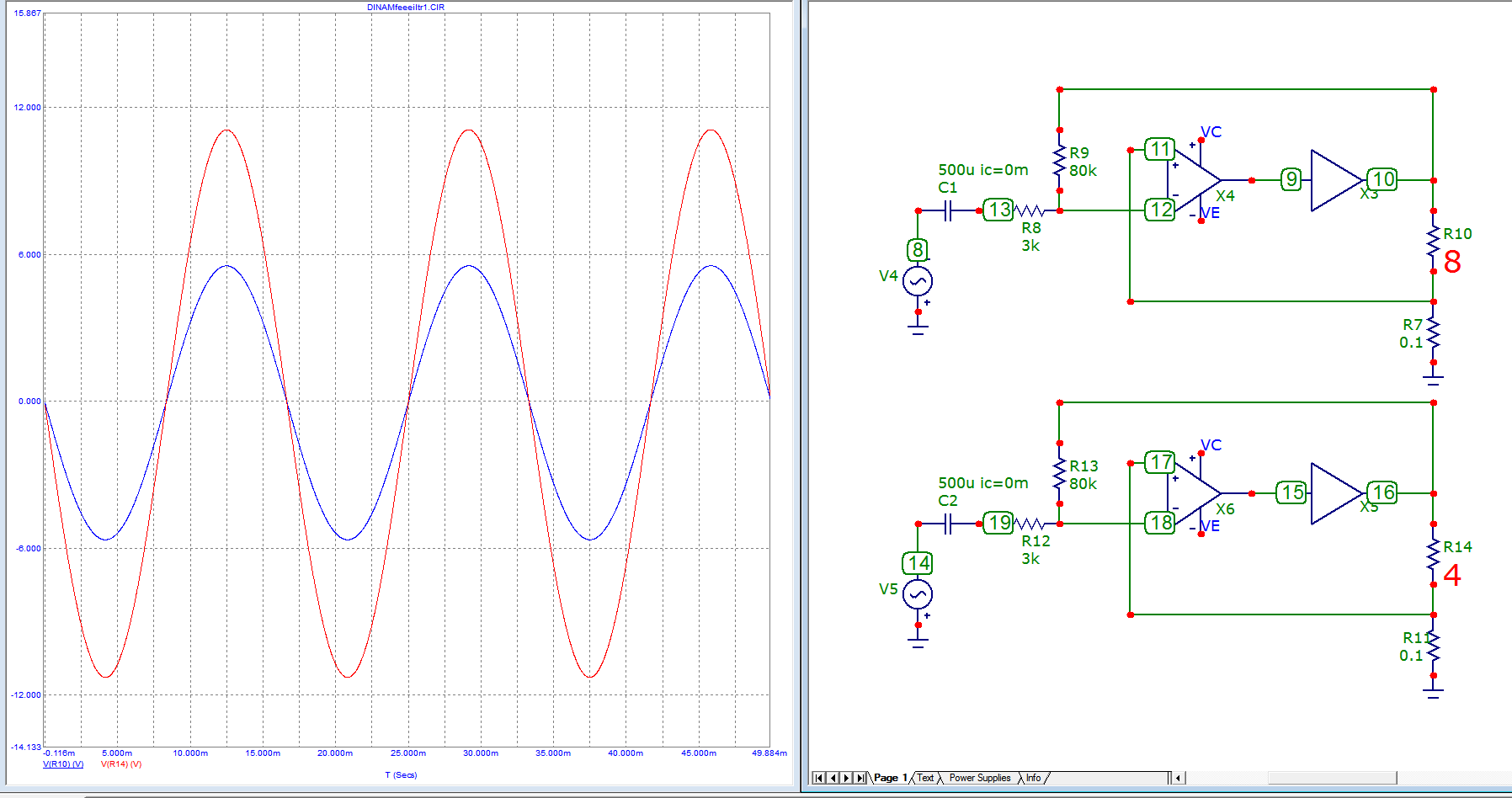Select resistor R14 symbol
This screenshot has height=798, width=1512.
point(1433,555)
